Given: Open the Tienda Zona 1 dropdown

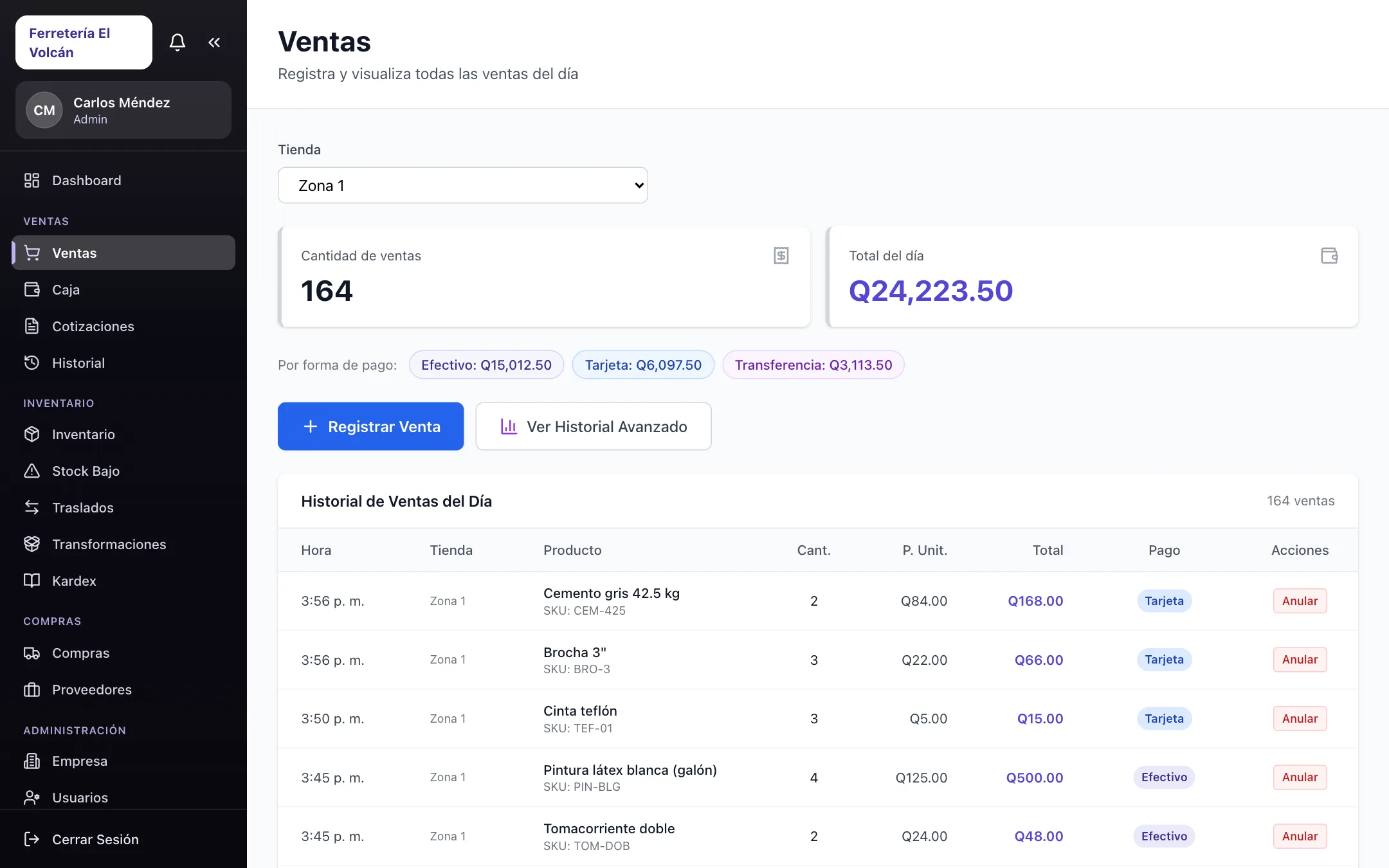Looking at the screenshot, I should 462,185.
